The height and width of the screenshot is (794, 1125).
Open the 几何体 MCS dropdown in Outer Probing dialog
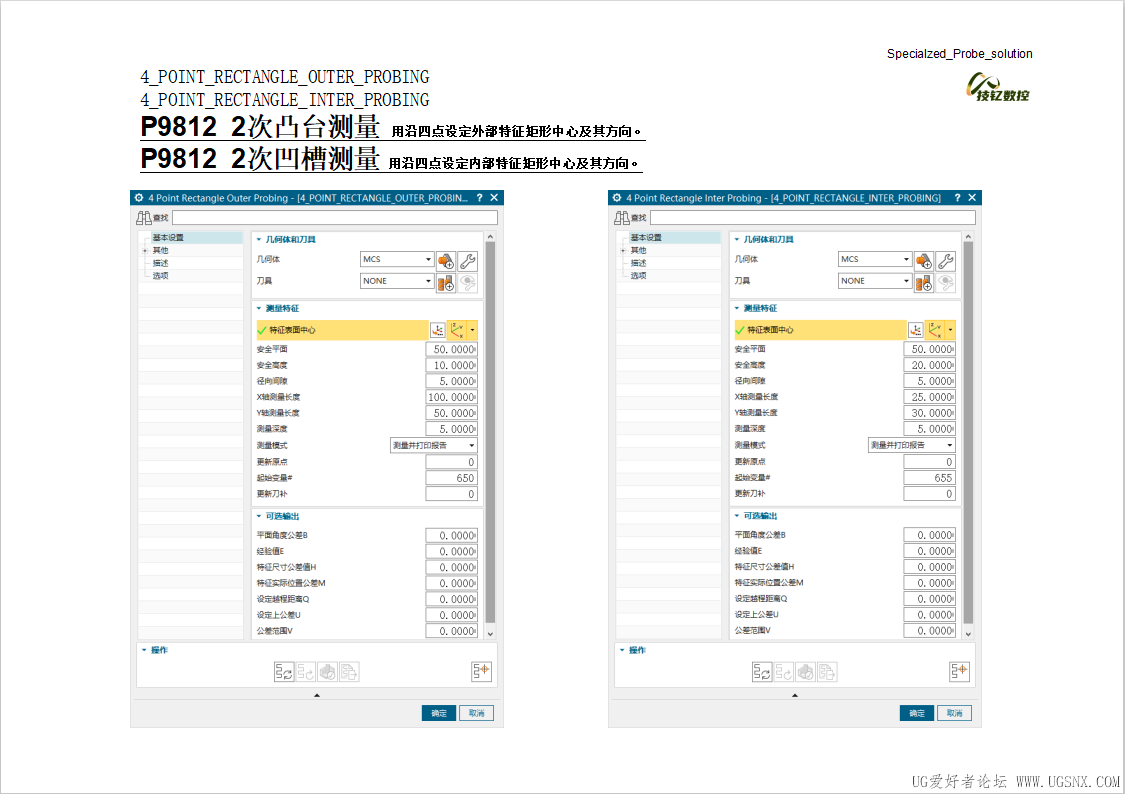click(397, 260)
